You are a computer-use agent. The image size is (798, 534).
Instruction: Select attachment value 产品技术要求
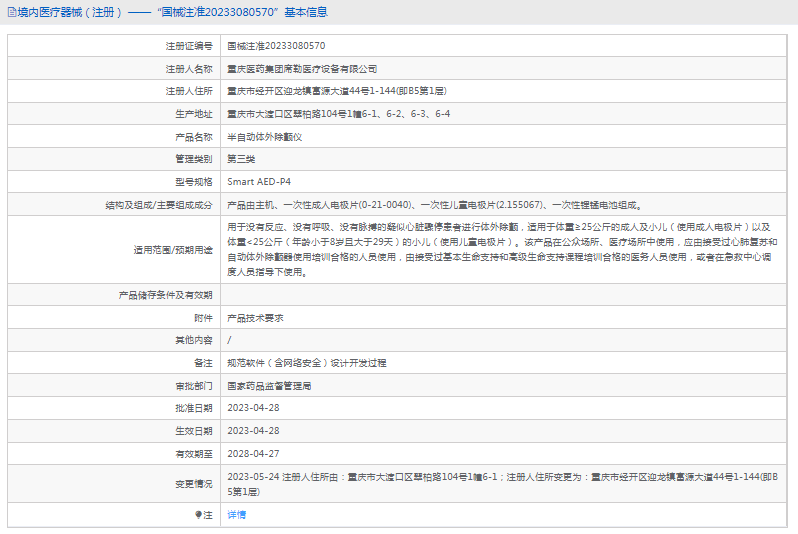(255, 318)
